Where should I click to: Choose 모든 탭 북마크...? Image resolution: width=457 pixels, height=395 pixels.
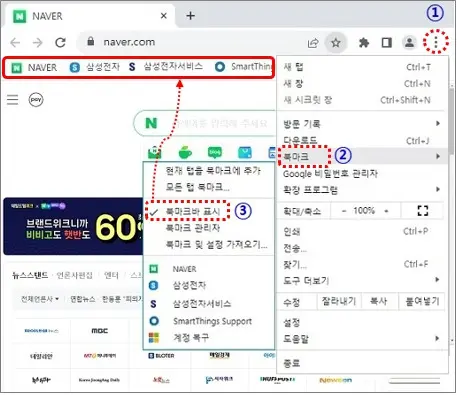click(x=209, y=187)
